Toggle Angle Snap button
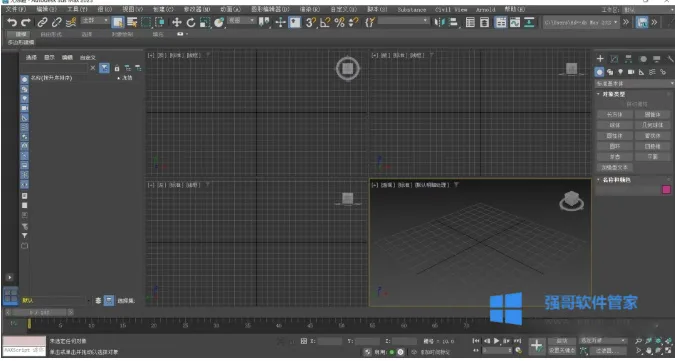 coord(325,22)
